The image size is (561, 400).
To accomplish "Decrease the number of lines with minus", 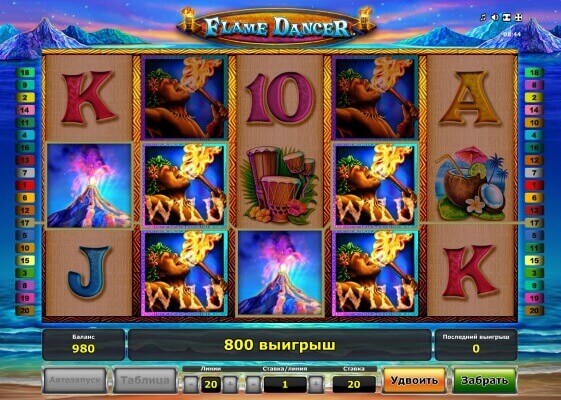I will (x=191, y=385).
